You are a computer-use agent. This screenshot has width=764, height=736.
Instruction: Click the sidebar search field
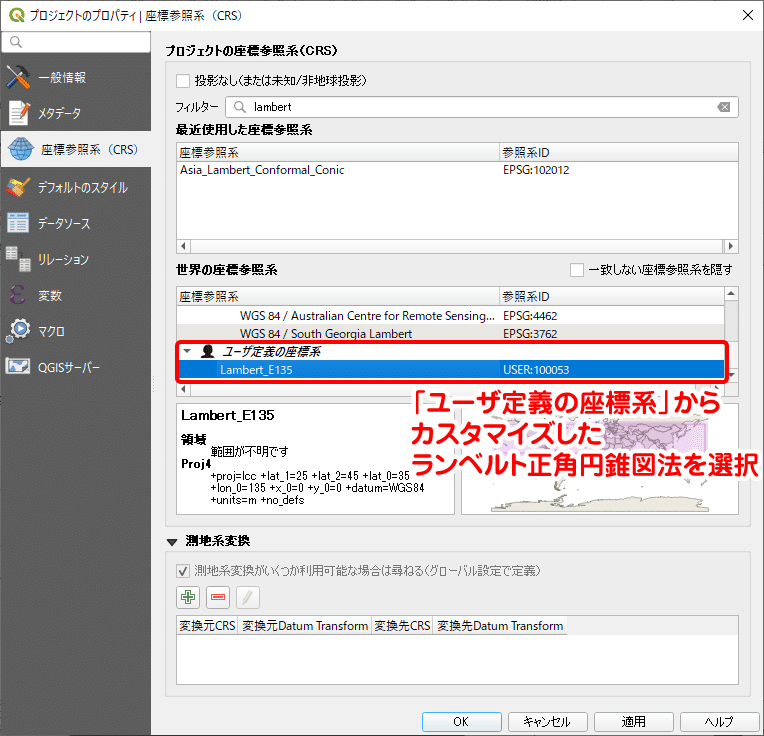tap(76, 42)
